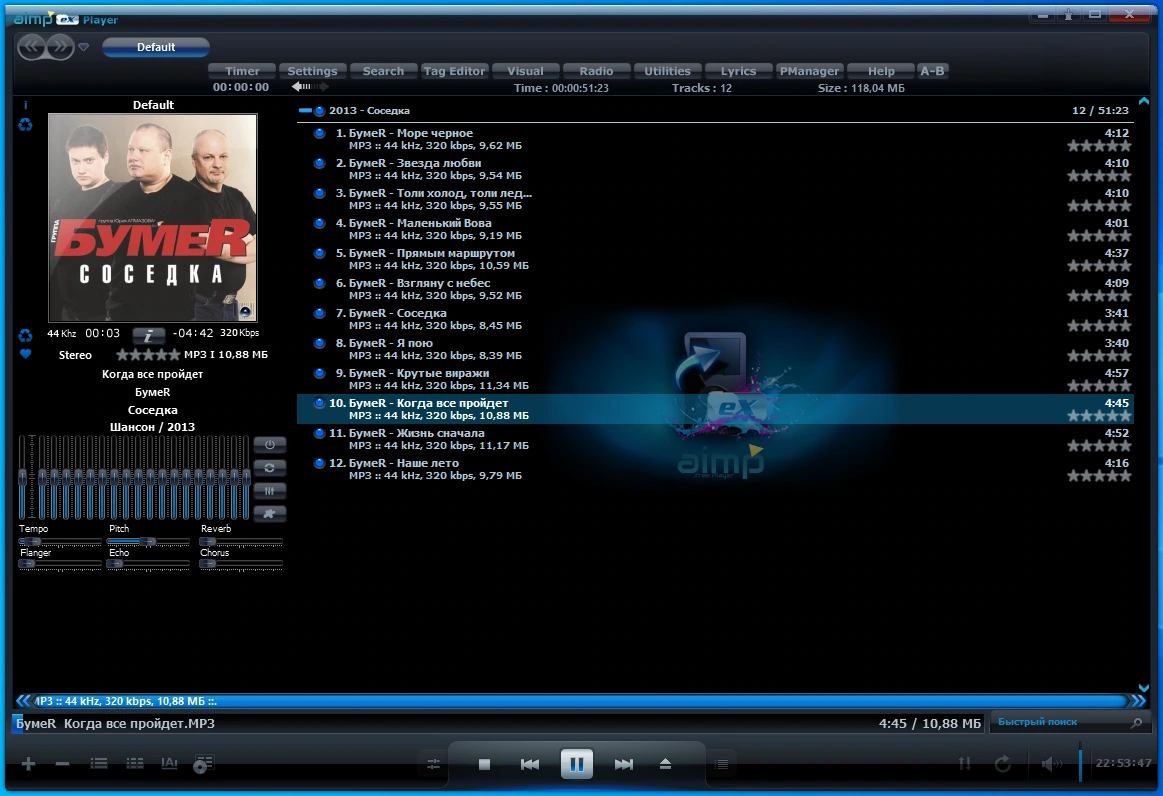Adjust the Echo slider

point(148,565)
